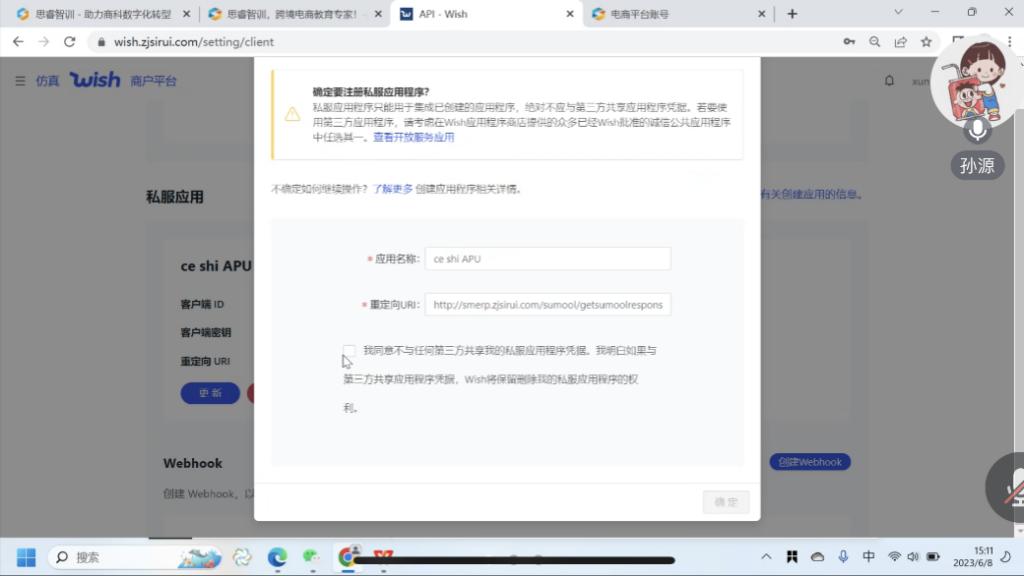
Task: Open the hamburger menu beside the Wish logo
Action: [x=20, y=81]
